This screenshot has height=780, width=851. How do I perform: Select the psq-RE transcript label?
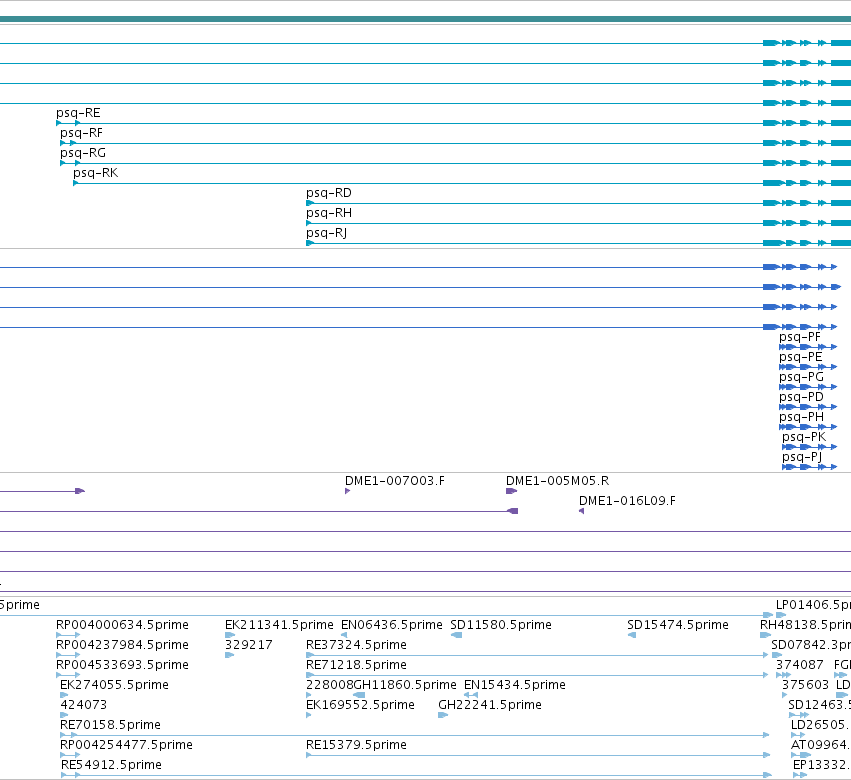pyautogui.click(x=78, y=113)
